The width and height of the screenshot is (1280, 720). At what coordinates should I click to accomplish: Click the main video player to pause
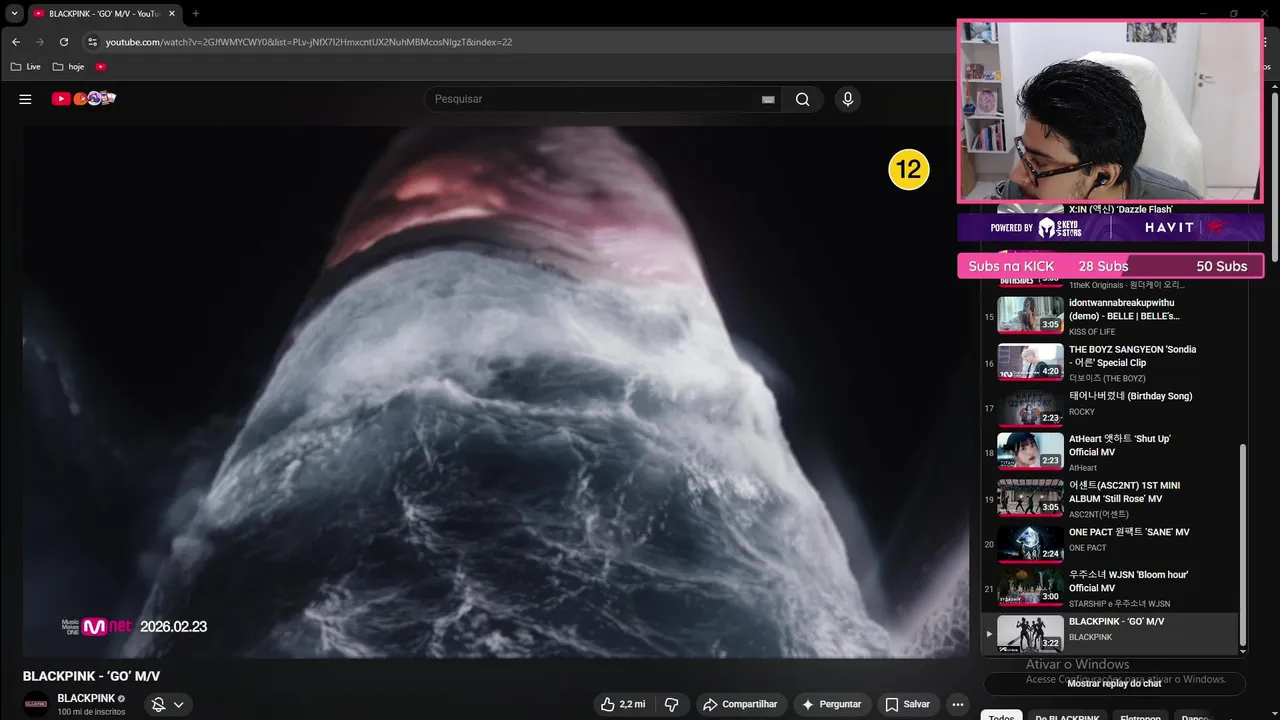[x=496, y=392]
